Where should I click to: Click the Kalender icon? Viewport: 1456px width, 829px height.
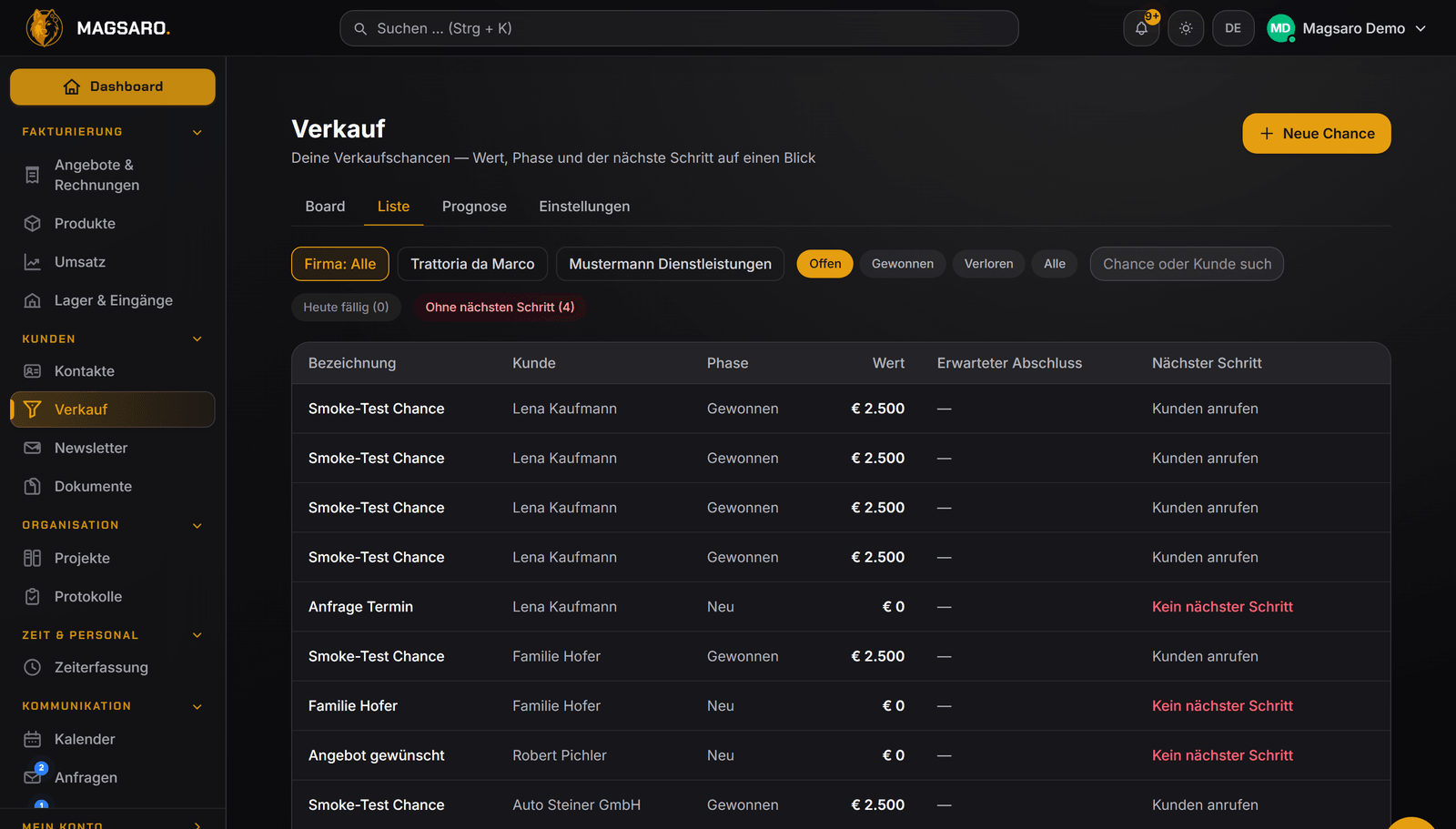point(33,739)
